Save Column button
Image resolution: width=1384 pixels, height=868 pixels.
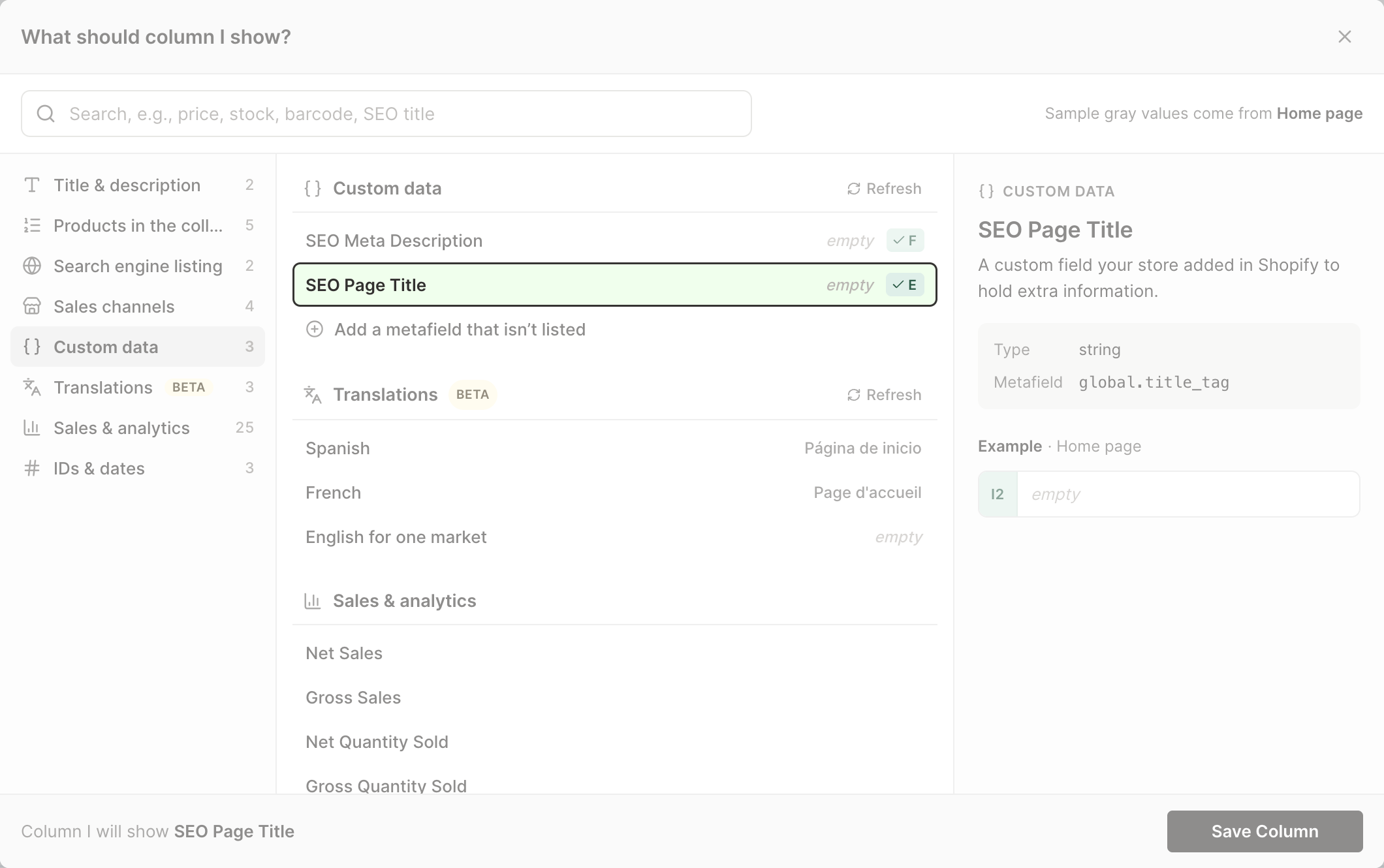(x=1265, y=831)
